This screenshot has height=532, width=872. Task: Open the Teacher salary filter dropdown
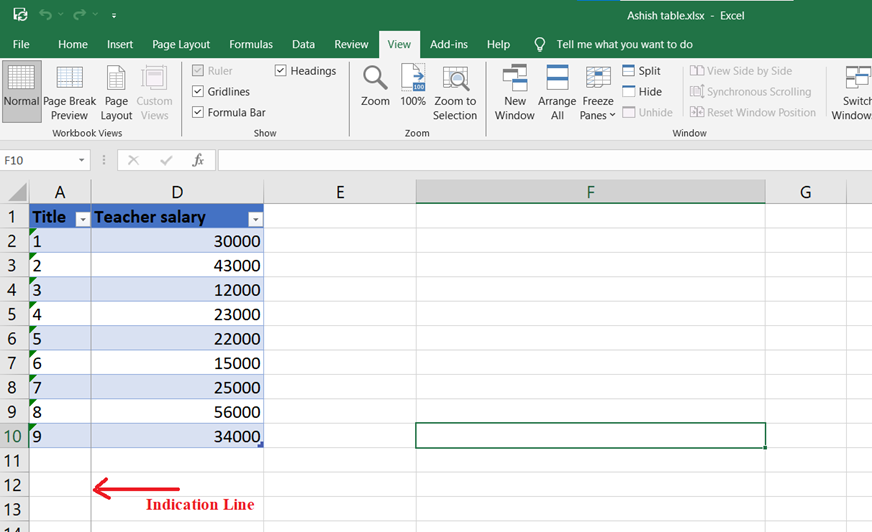[x=255, y=218]
